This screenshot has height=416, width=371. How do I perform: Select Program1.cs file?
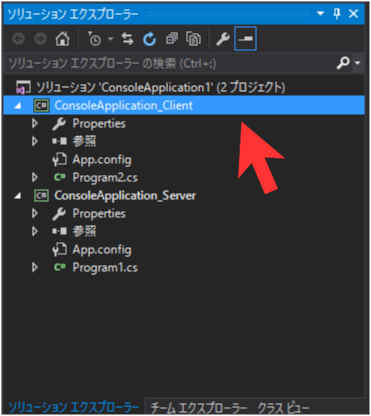point(105,267)
